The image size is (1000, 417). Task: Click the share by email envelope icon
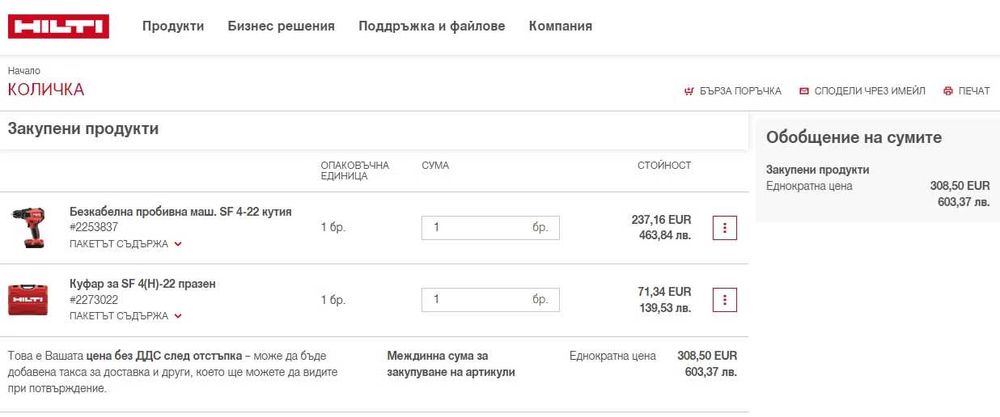804,91
